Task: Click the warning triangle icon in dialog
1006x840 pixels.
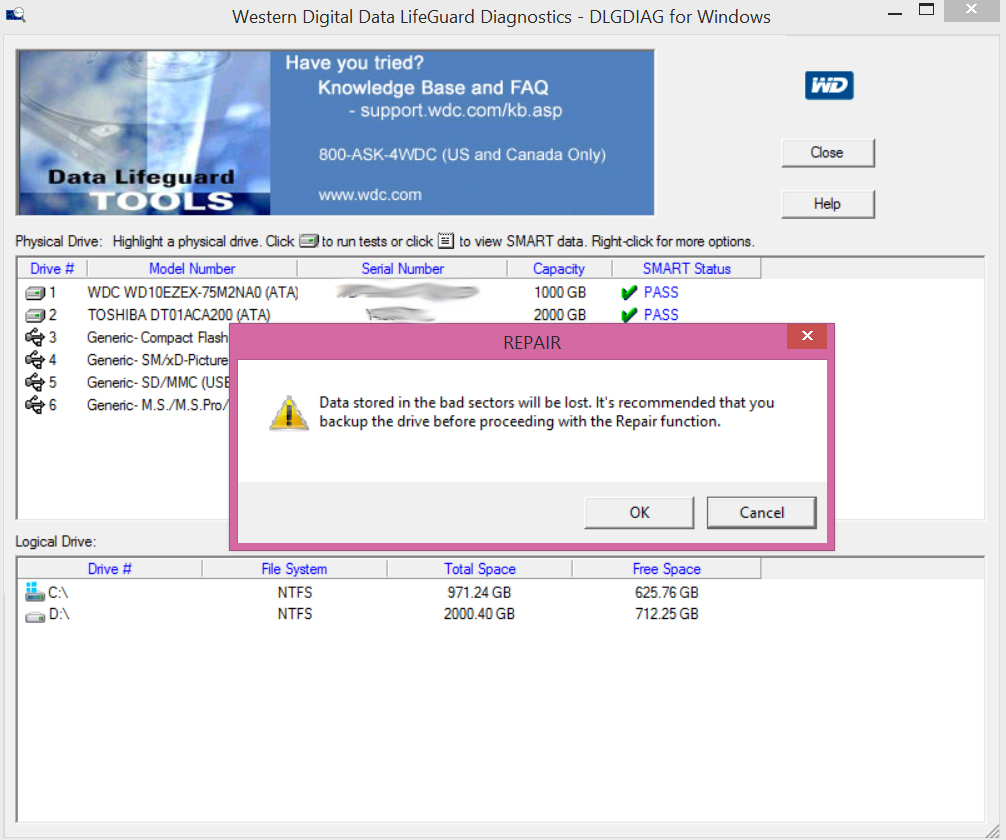Action: point(289,413)
